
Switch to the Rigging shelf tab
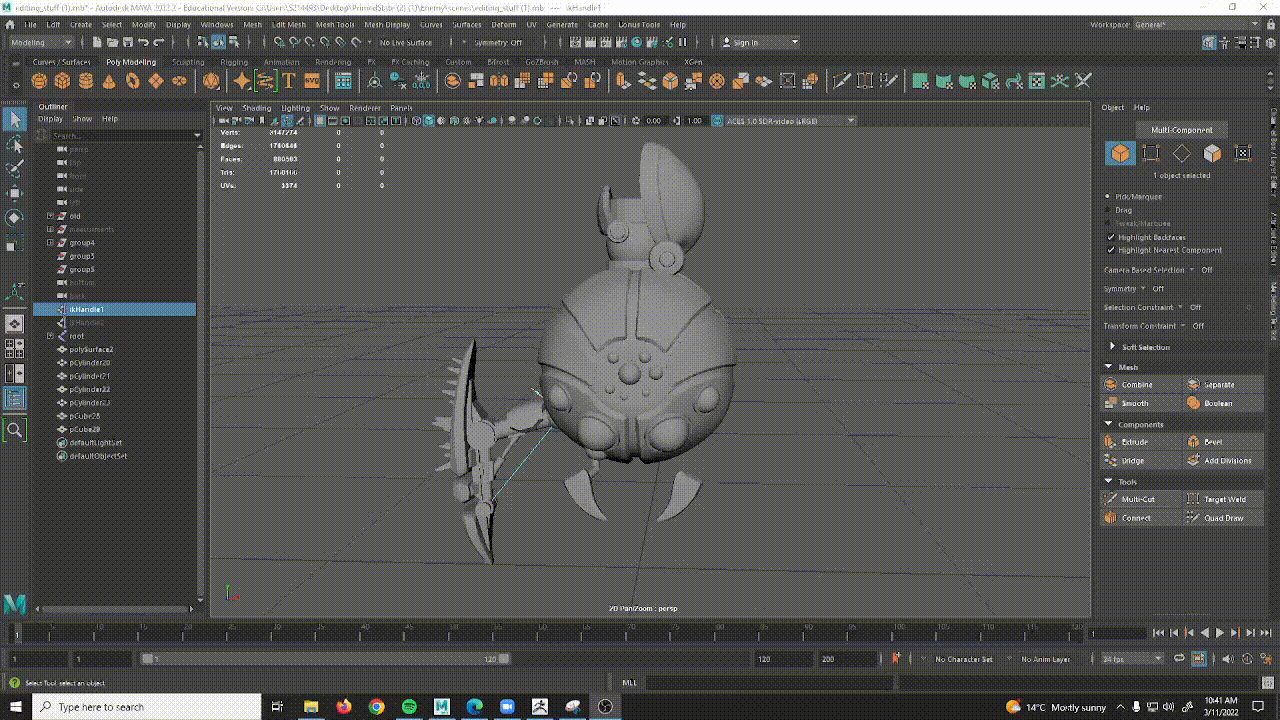click(x=234, y=62)
